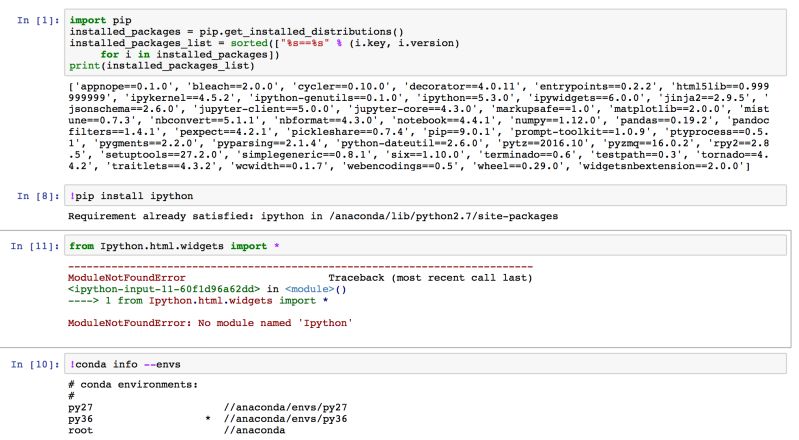Click the '----> 1 from Ipython.html.widgets import *' line
This screenshot has width=799, height=440.
(198, 301)
